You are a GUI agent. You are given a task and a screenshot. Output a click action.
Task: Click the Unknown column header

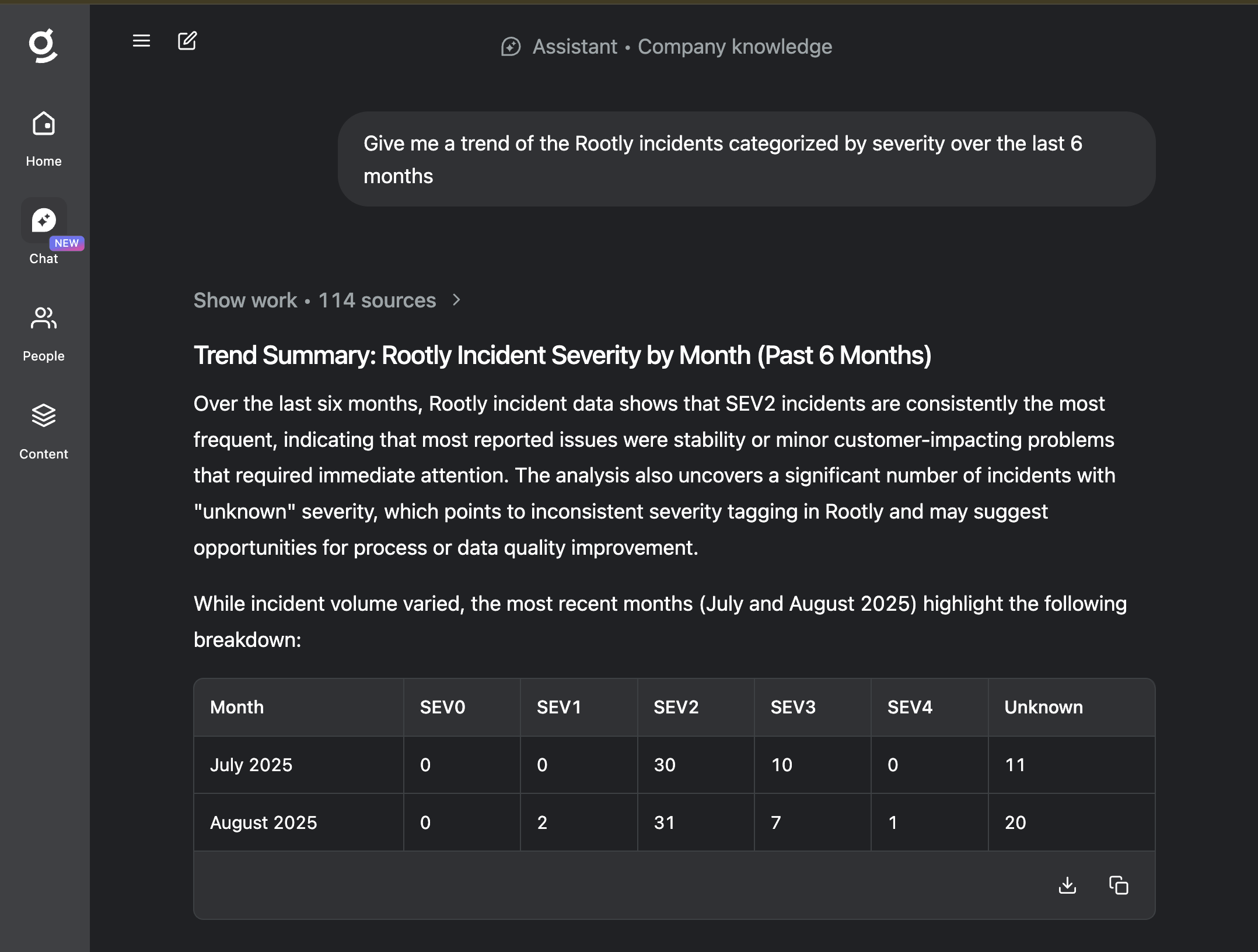coord(1043,707)
